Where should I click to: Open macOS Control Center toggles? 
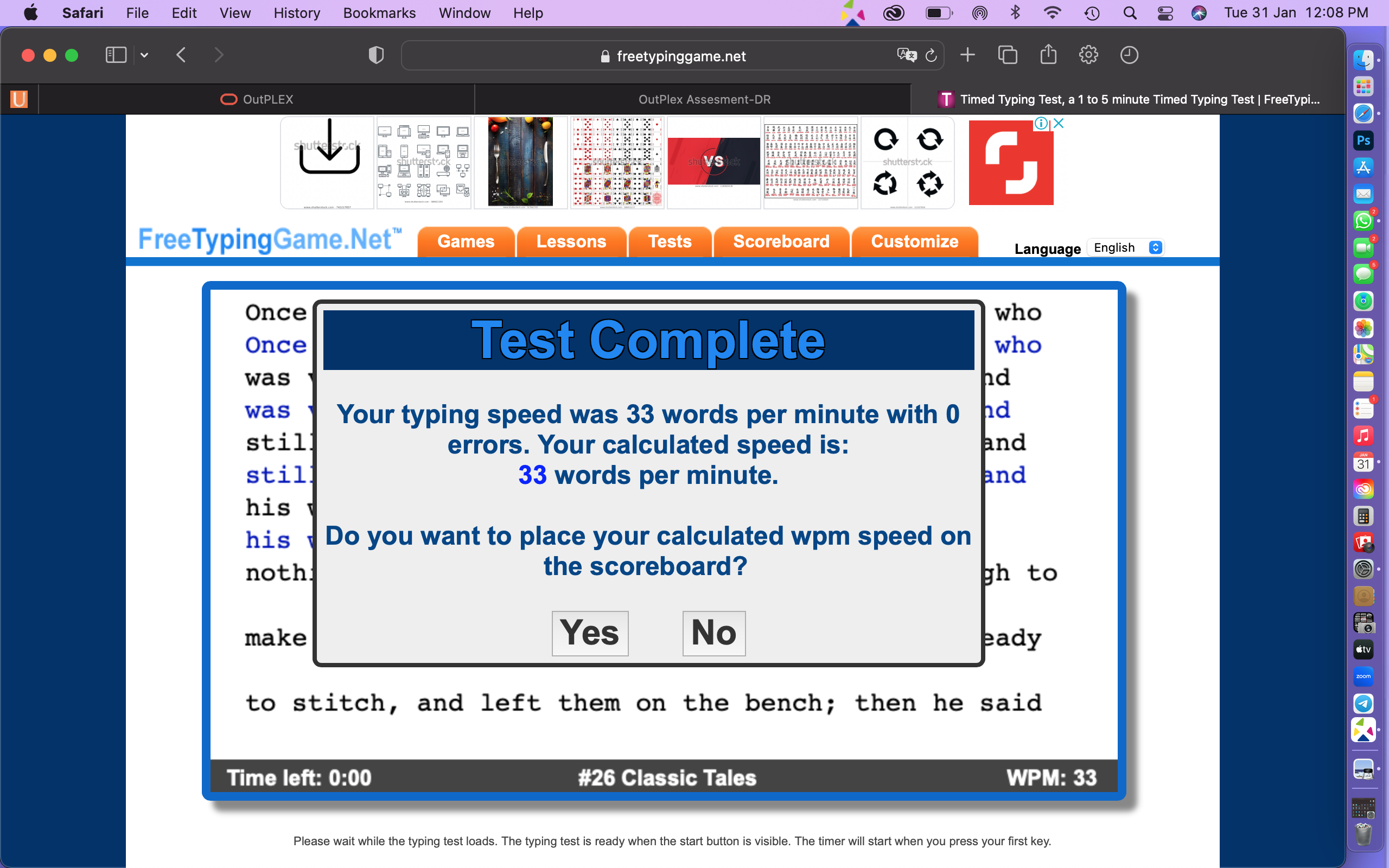[x=1165, y=12]
